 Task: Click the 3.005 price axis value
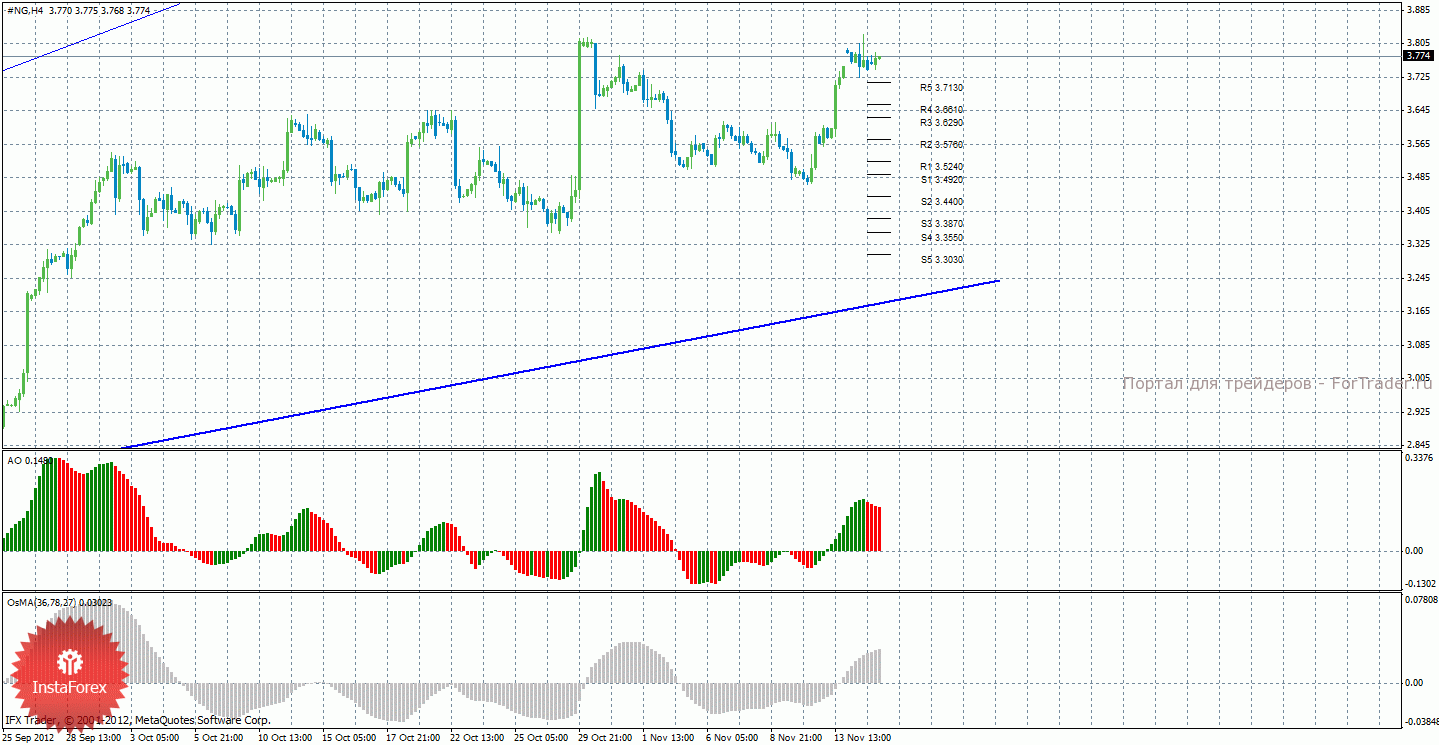[1417, 379]
